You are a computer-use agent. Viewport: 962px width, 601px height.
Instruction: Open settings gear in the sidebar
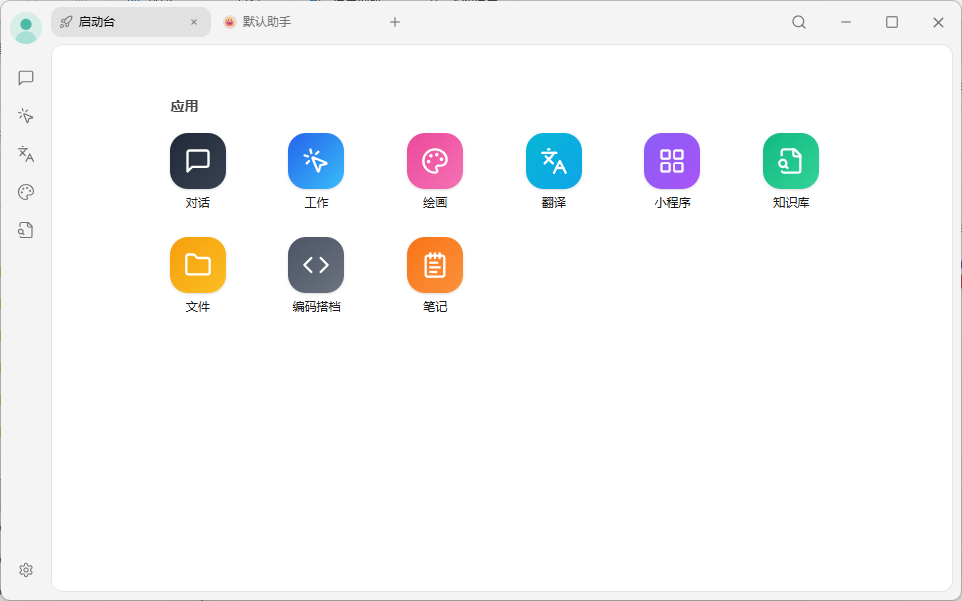point(26,570)
